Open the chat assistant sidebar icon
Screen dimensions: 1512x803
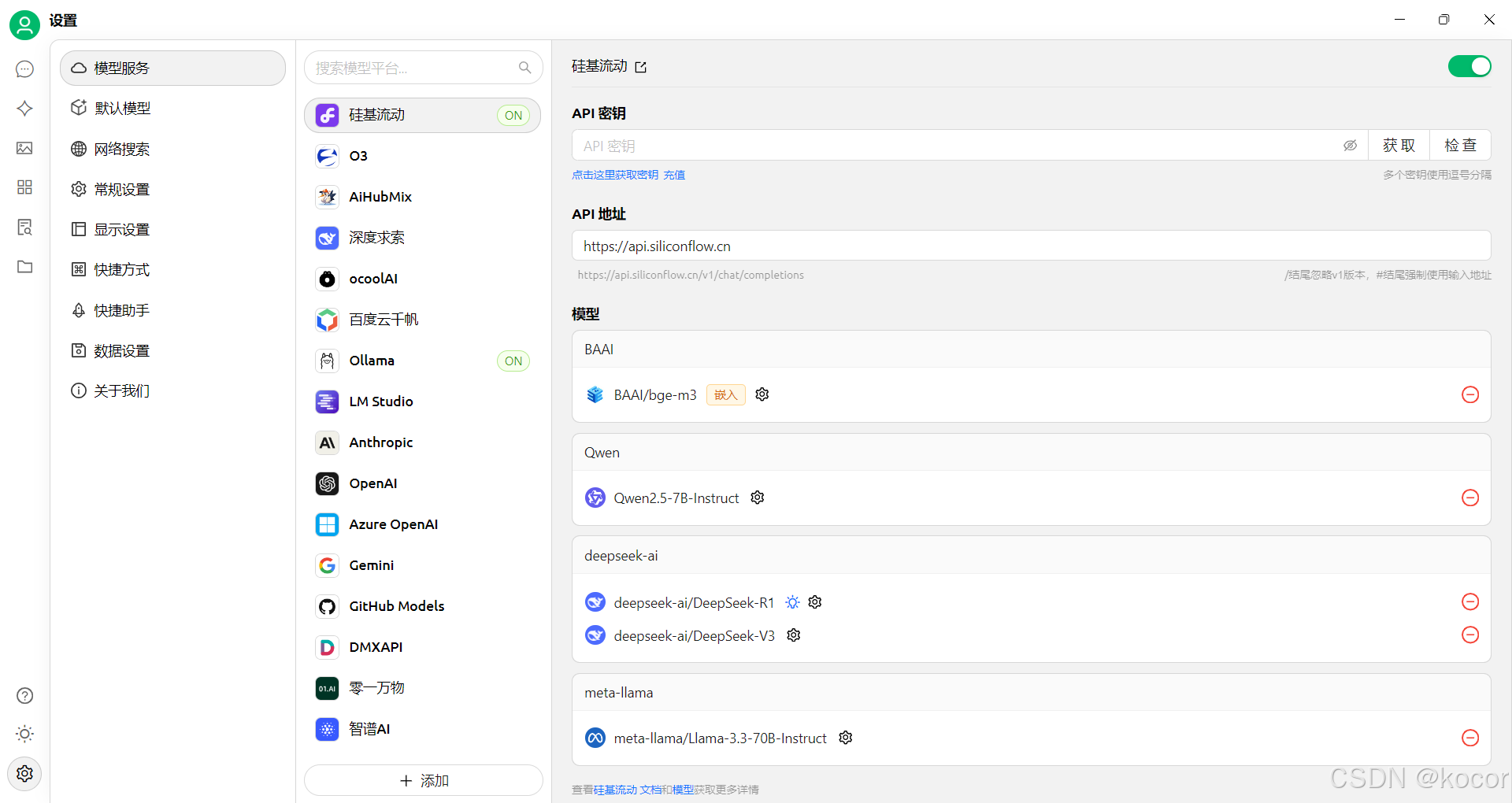(24, 69)
